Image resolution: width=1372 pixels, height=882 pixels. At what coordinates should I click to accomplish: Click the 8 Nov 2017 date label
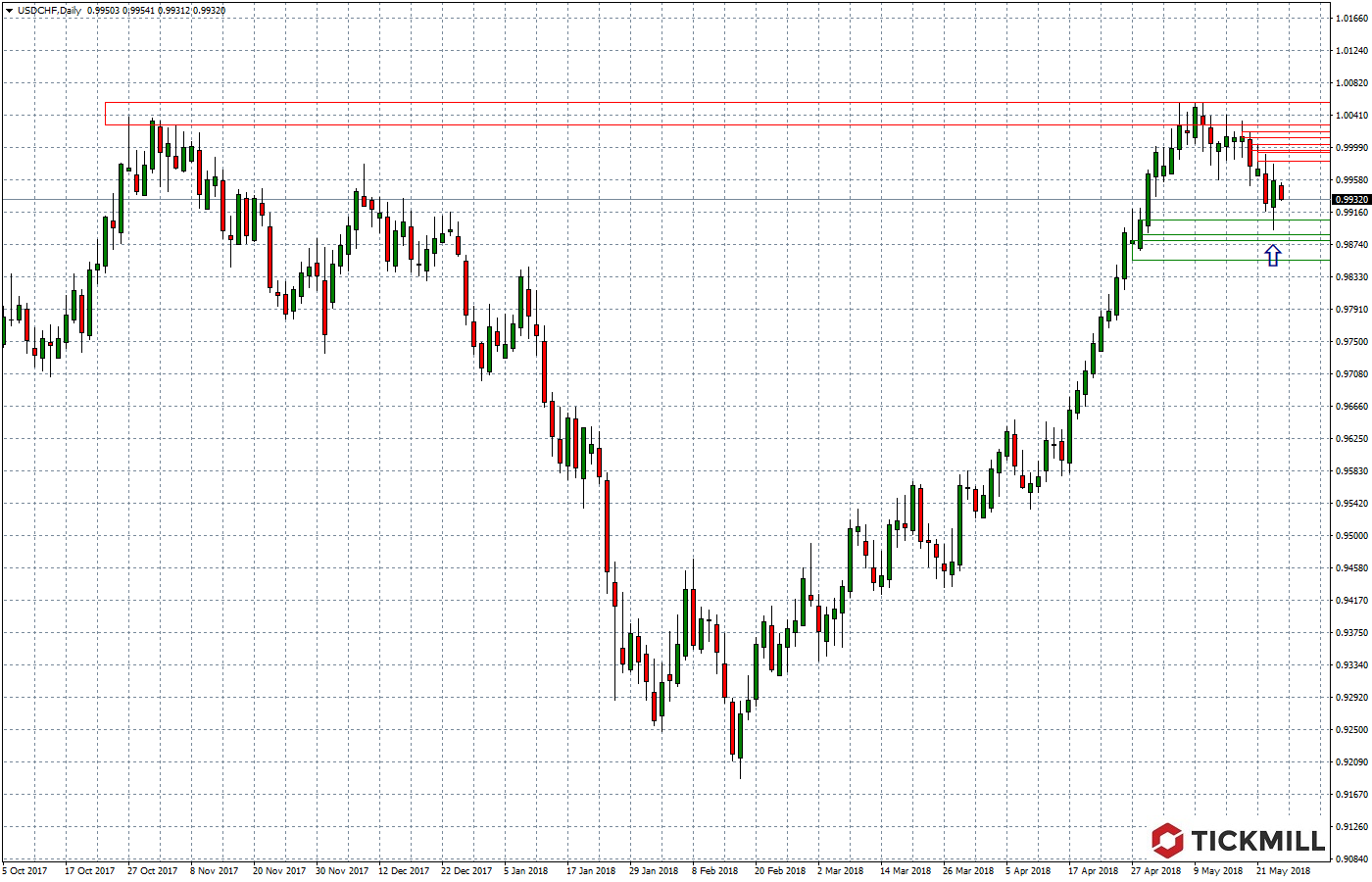215,870
